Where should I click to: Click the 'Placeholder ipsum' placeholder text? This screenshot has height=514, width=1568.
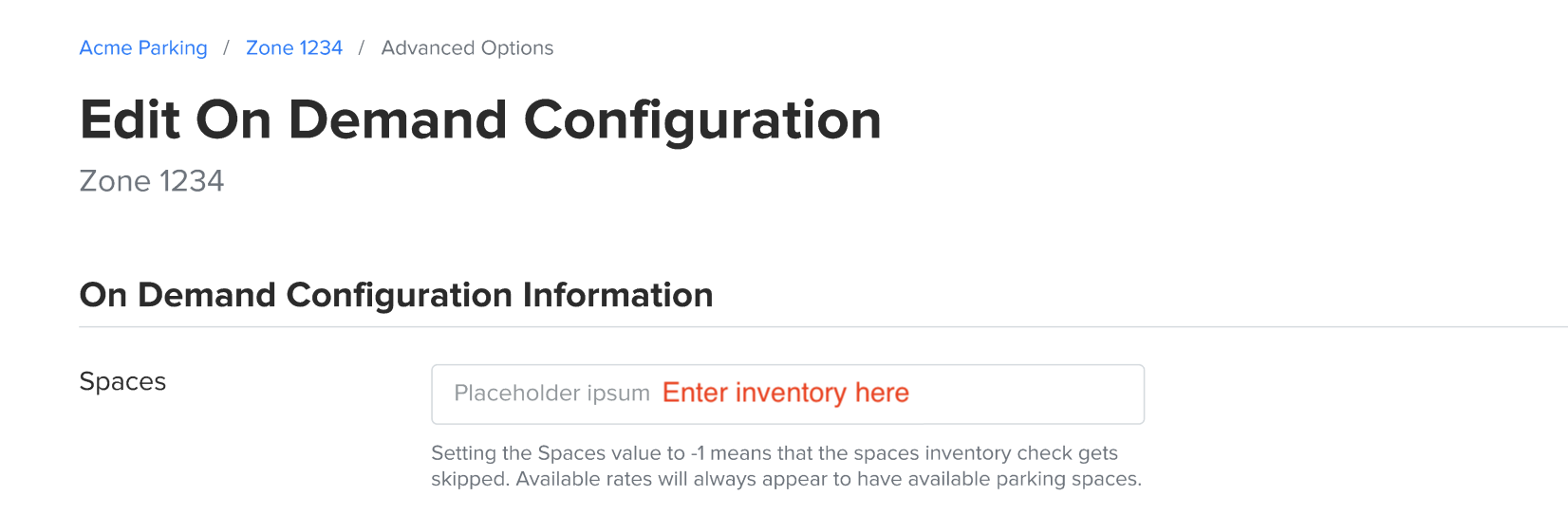click(x=551, y=394)
